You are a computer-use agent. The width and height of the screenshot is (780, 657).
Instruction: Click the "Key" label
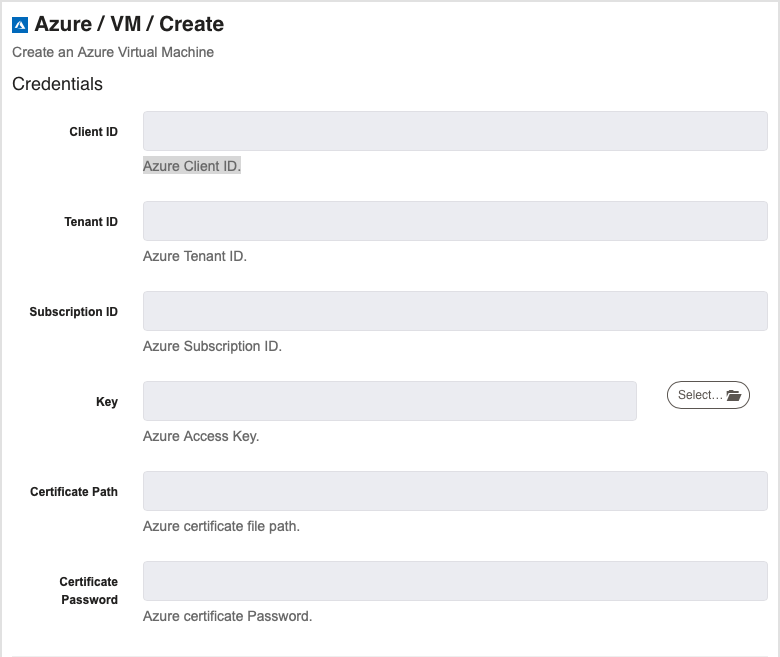pos(107,402)
